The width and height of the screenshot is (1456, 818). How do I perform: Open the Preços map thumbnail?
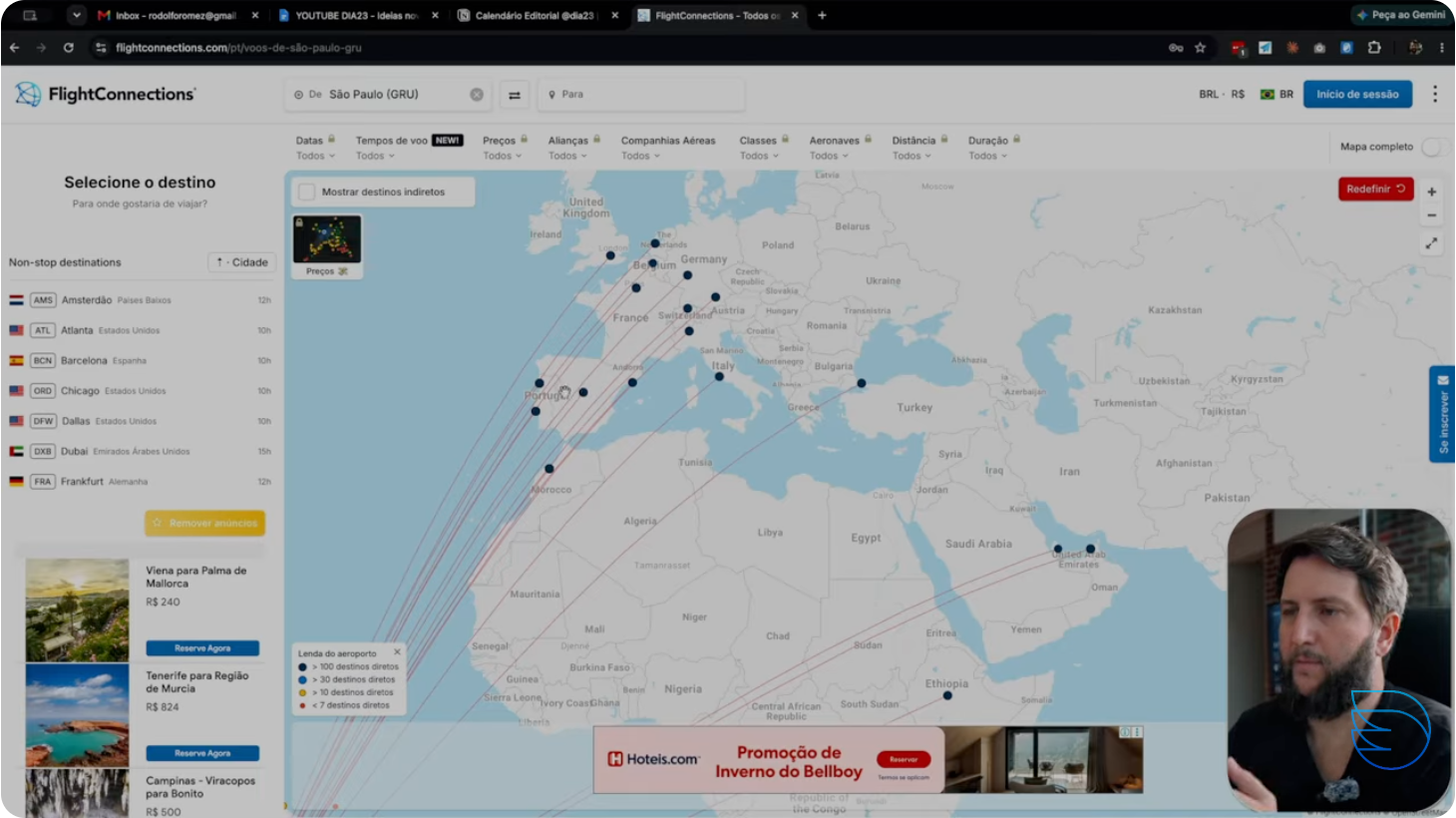[327, 245]
